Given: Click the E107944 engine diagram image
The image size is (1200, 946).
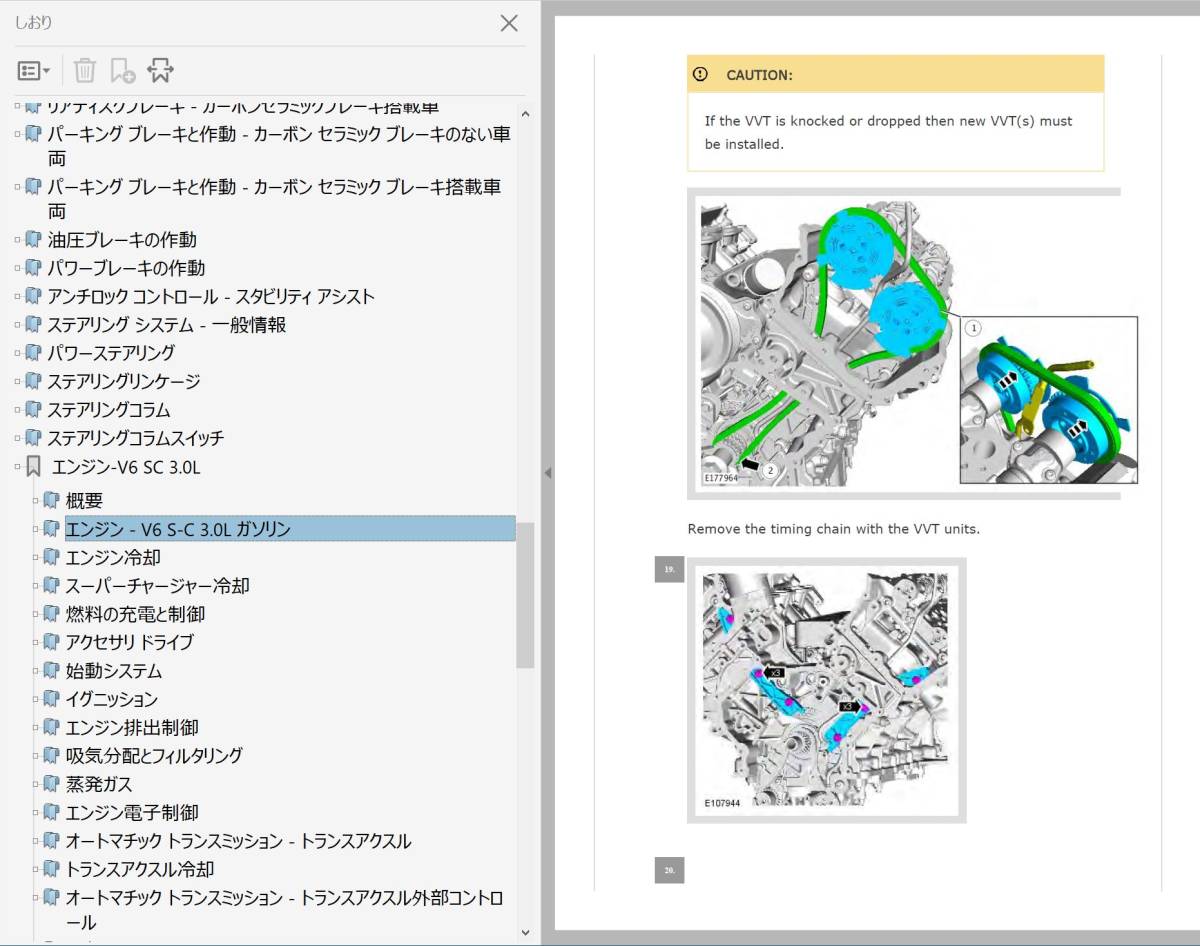Looking at the screenshot, I should tap(825, 690).
